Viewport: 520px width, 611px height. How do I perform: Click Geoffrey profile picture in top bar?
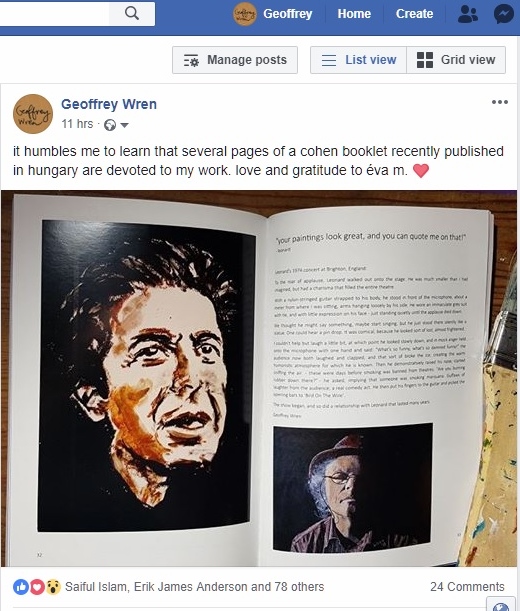tap(244, 14)
